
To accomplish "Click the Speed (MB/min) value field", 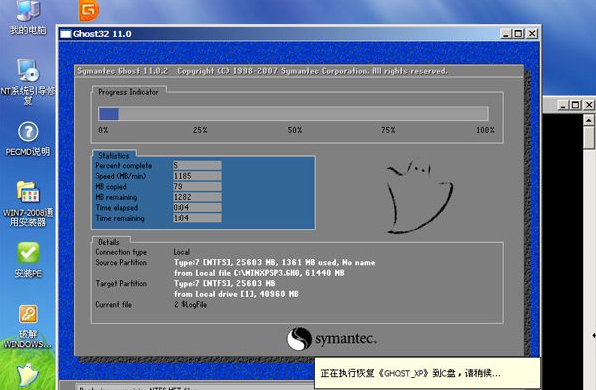I will pyautogui.click(x=197, y=176).
